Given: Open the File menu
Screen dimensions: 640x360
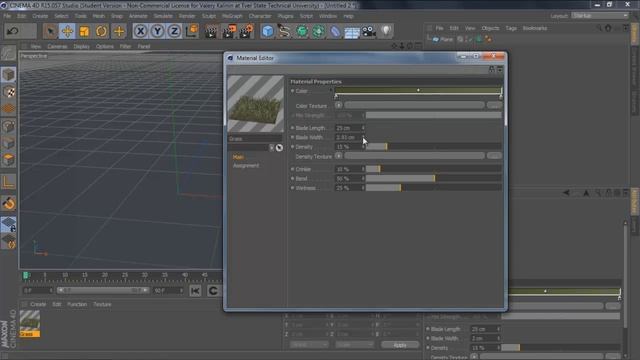Looking at the screenshot, I should point(7,16).
